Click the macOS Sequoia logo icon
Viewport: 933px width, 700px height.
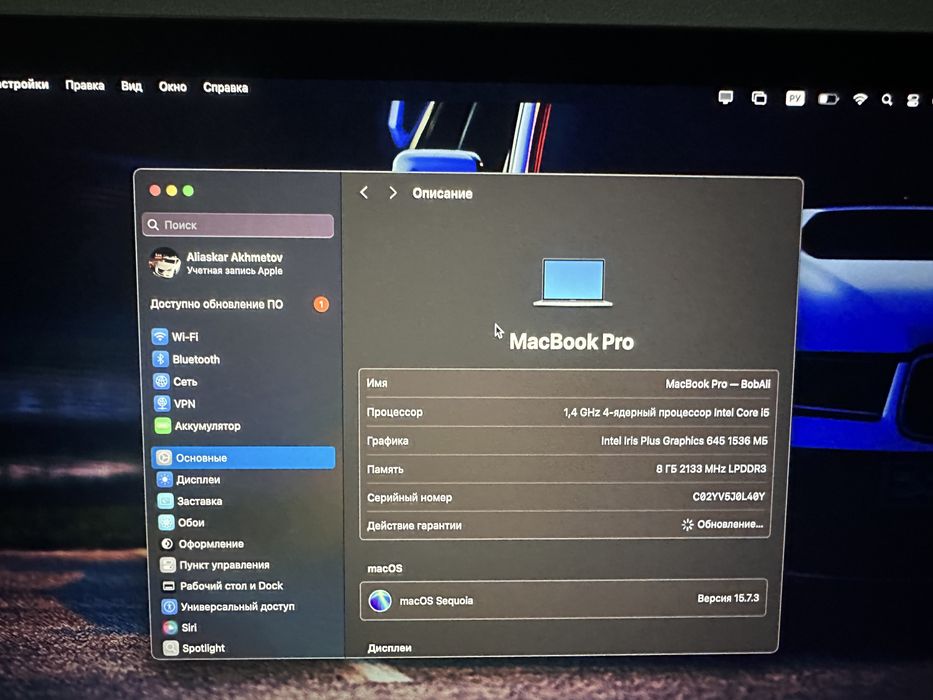tap(380, 601)
